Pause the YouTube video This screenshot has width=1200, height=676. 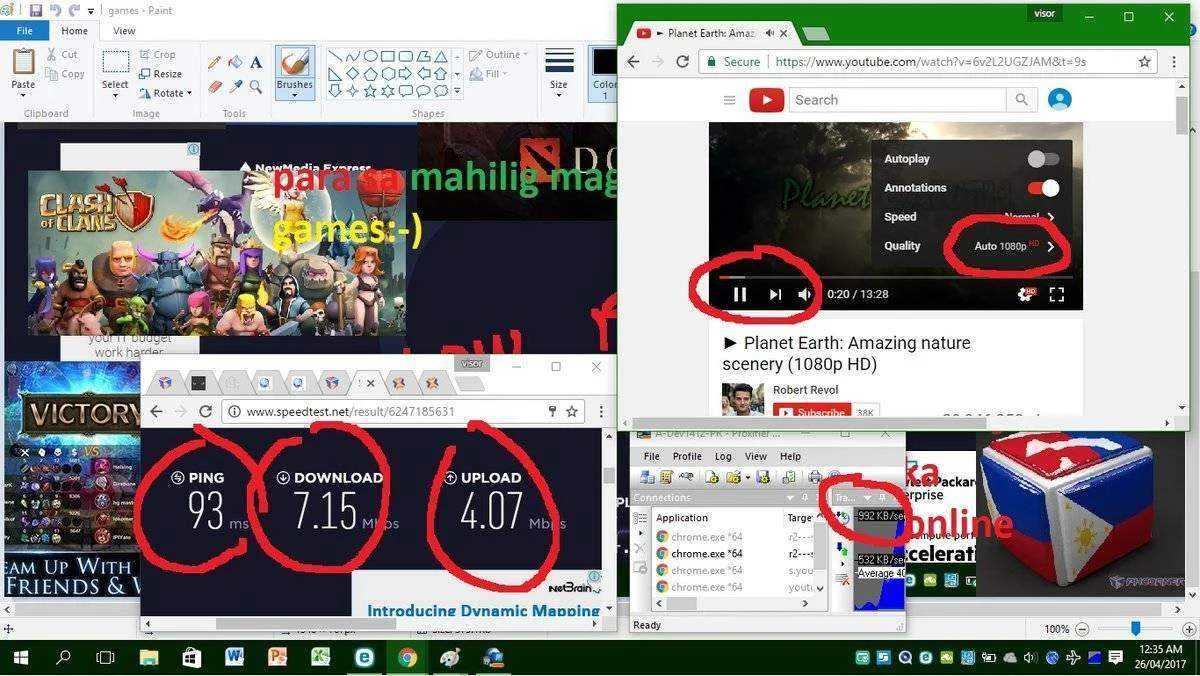pos(740,294)
